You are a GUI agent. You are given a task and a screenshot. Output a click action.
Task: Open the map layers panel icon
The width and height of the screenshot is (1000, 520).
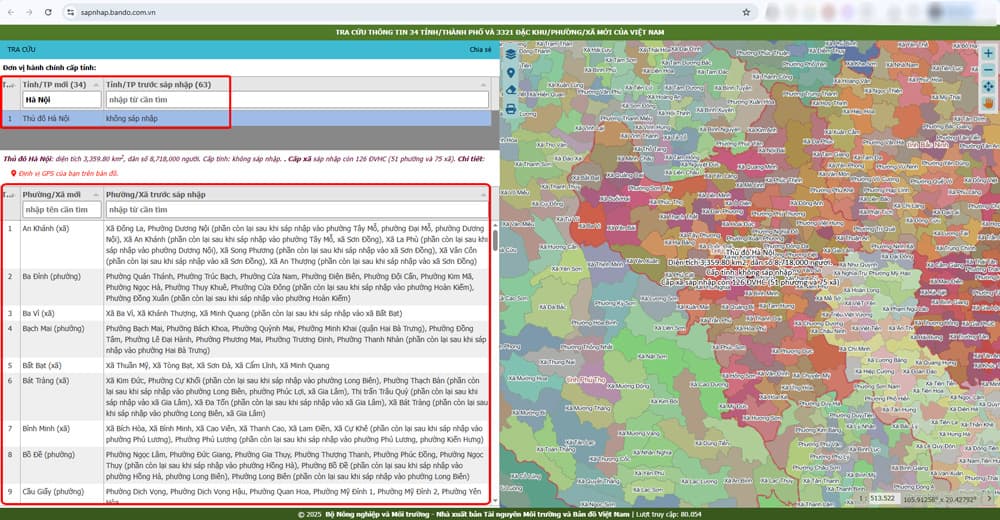pyautogui.click(x=511, y=54)
